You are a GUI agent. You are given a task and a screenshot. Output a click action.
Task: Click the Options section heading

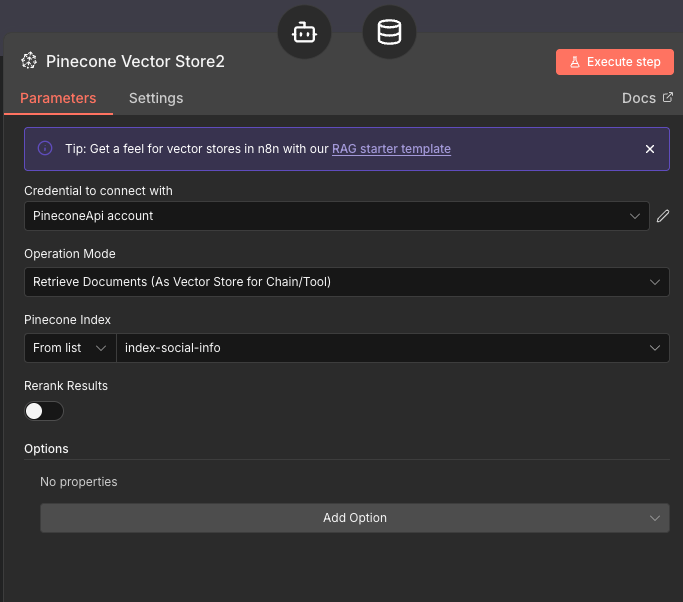click(46, 449)
